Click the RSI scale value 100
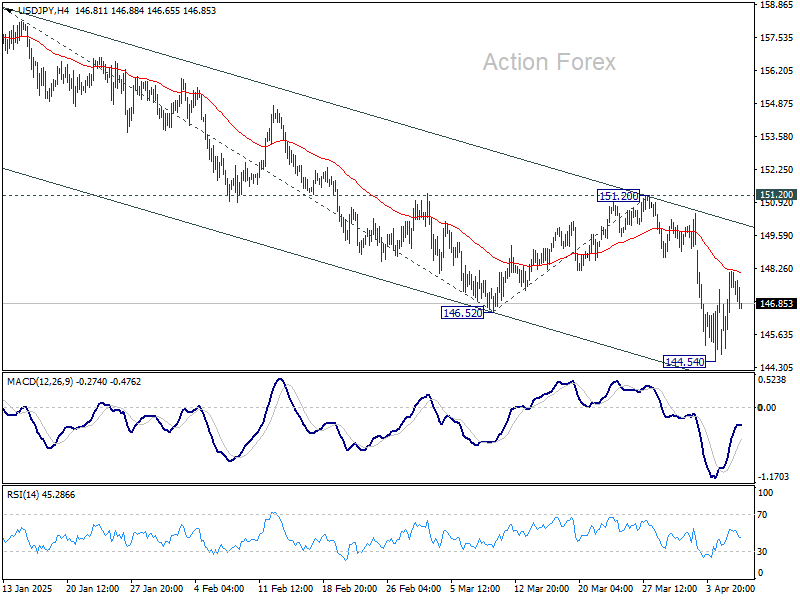 tap(765, 493)
